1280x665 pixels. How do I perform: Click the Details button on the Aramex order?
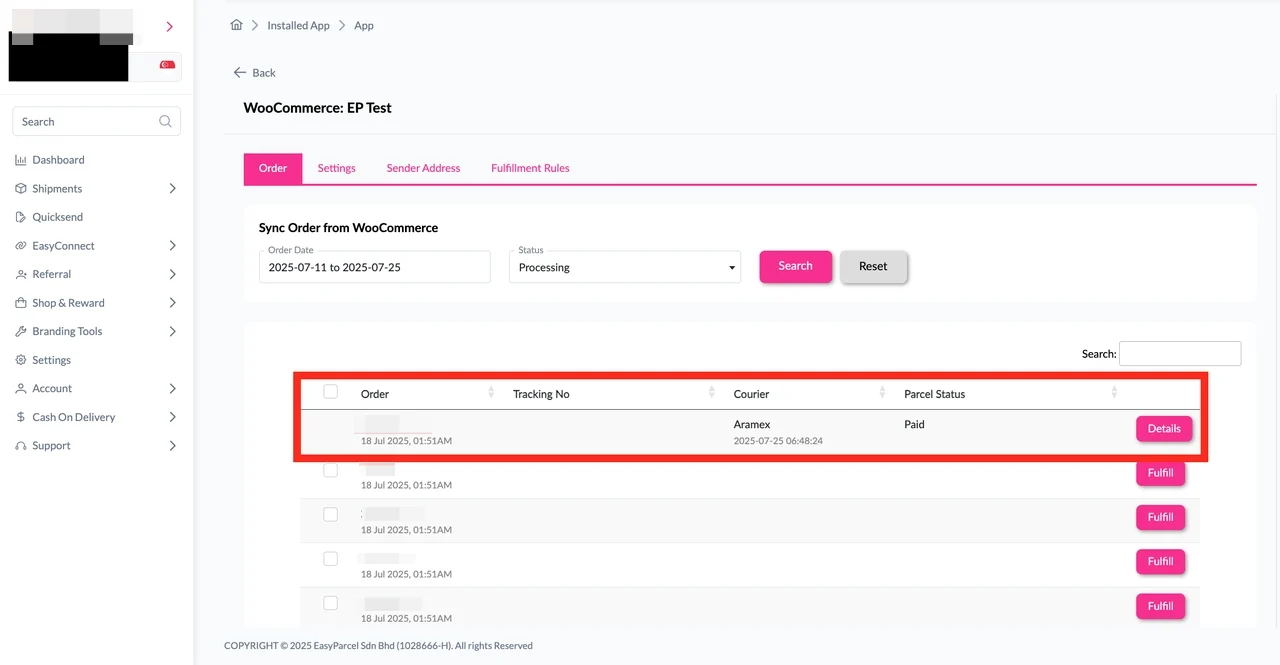click(x=1163, y=428)
